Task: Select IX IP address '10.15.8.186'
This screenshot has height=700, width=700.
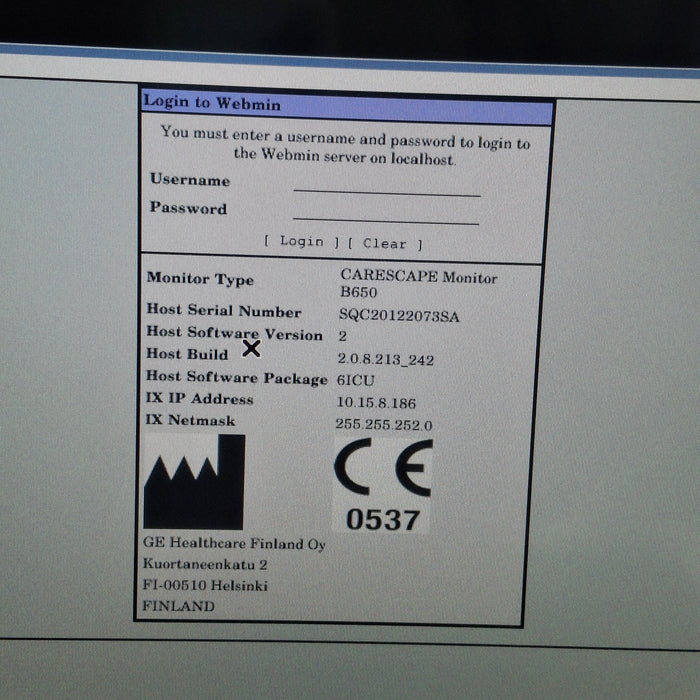Action: 376,403
